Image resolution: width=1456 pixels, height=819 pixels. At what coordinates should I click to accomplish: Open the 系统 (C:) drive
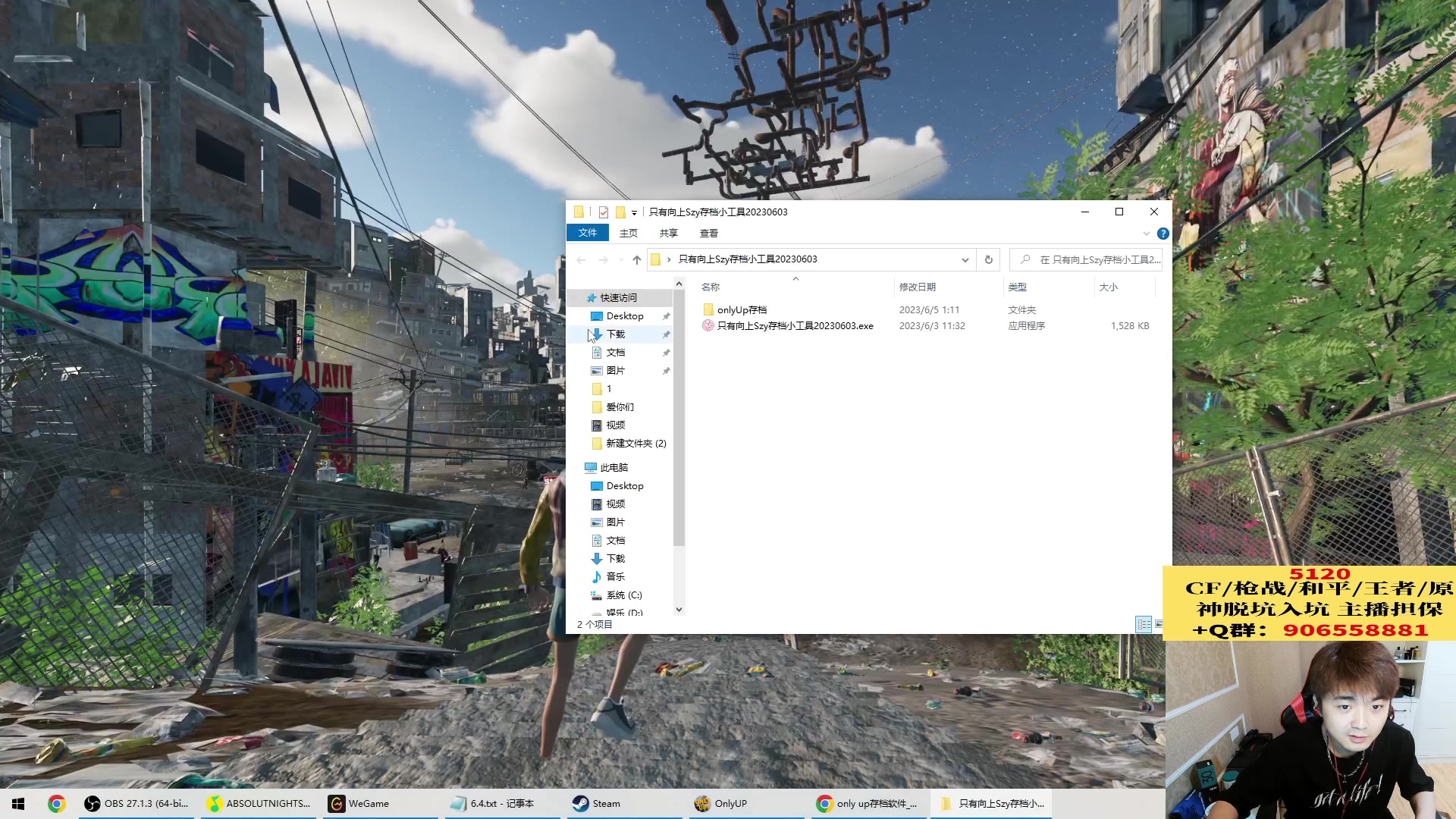(624, 595)
